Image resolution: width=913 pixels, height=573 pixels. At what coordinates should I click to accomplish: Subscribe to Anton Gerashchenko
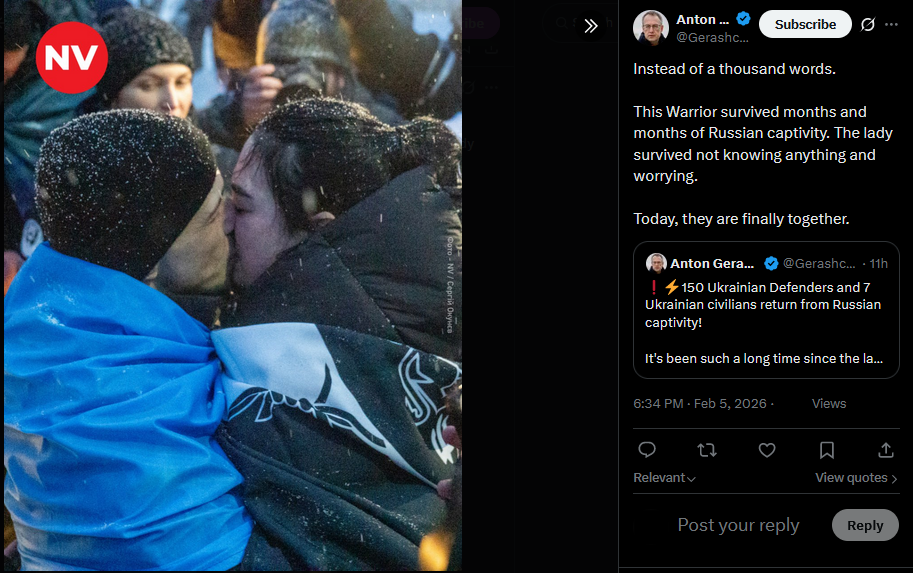pos(805,24)
